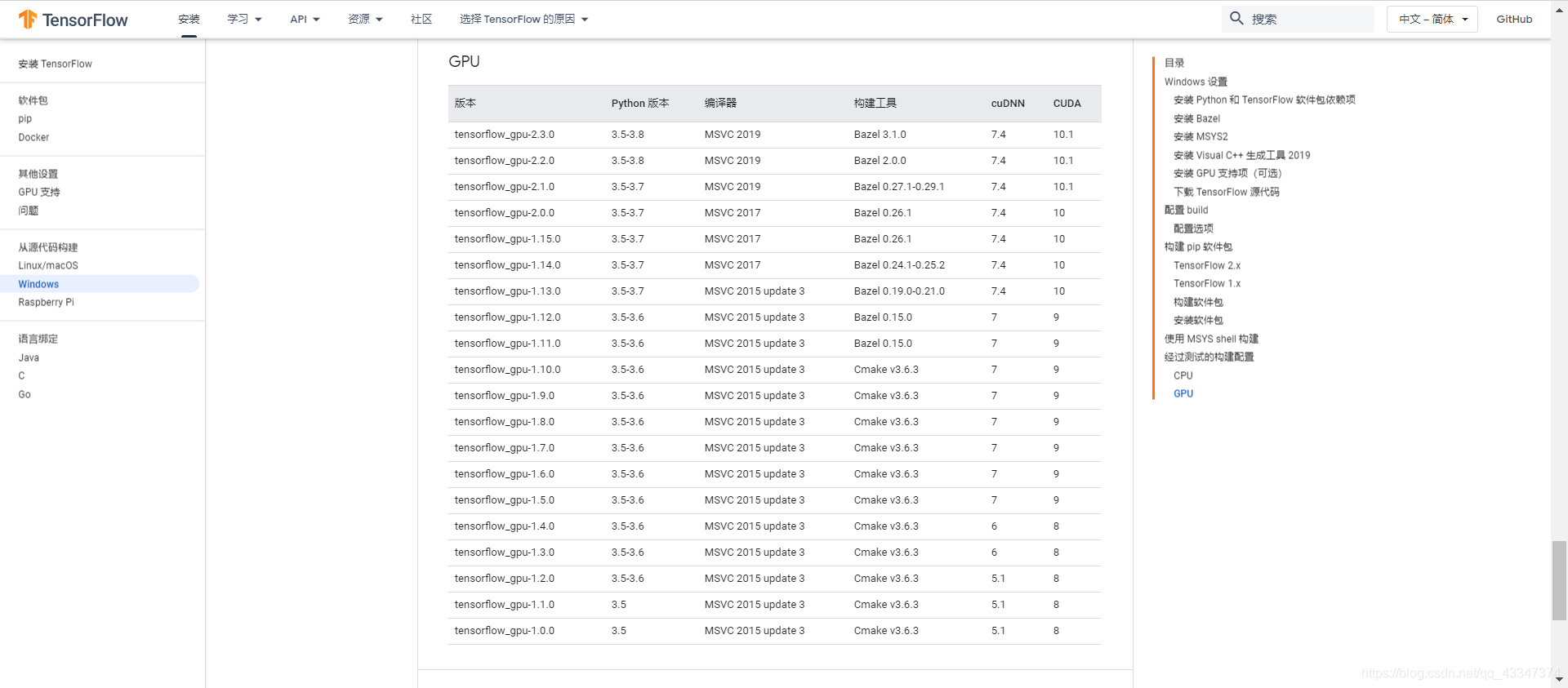Open 安装 TensorFlow in sidebar

56,64
